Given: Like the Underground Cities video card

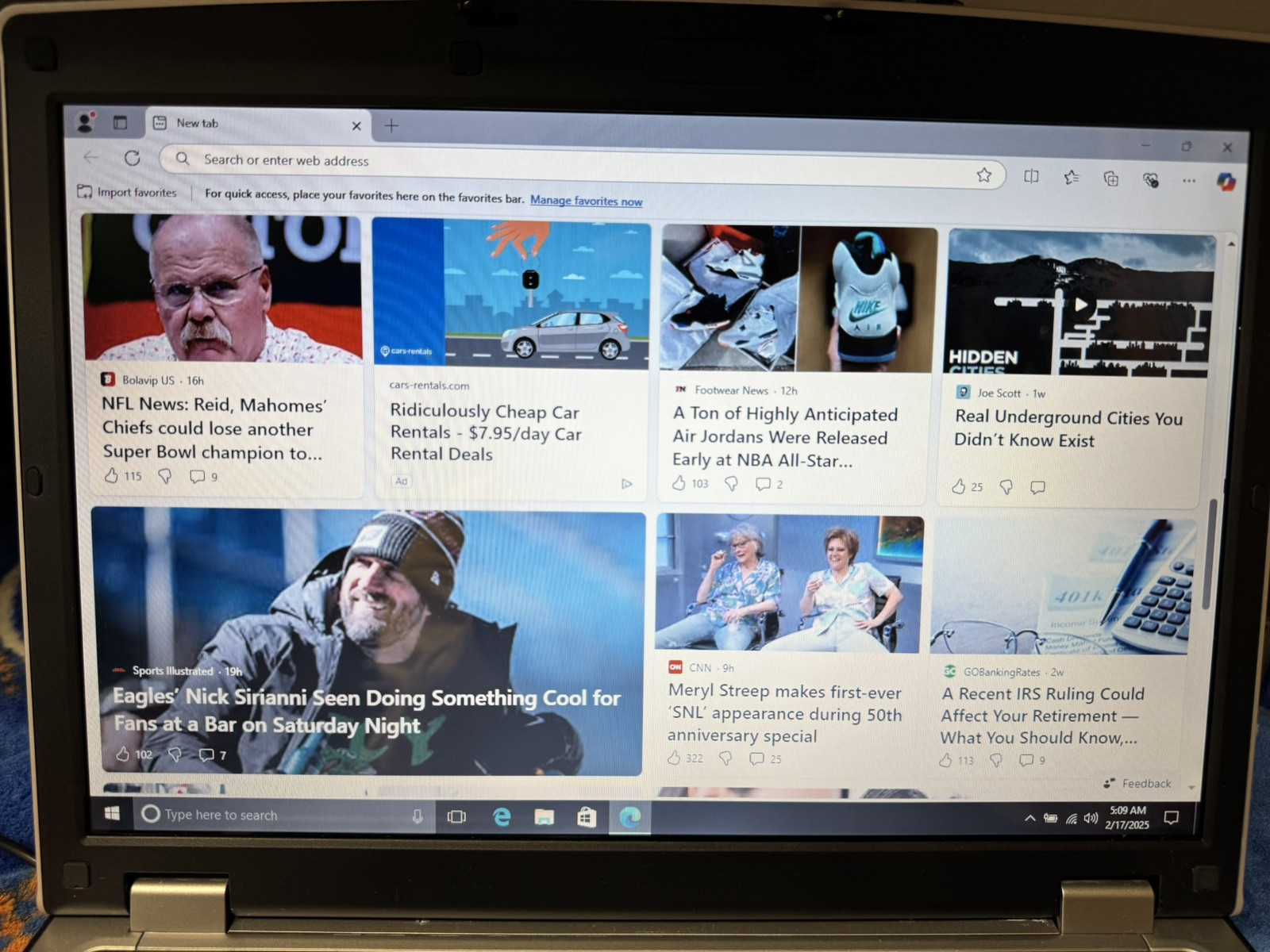Looking at the screenshot, I should pos(959,486).
